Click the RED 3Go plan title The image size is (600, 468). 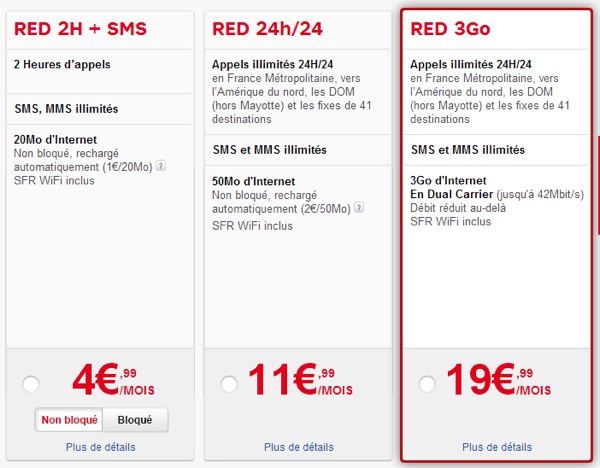pyautogui.click(x=450, y=29)
